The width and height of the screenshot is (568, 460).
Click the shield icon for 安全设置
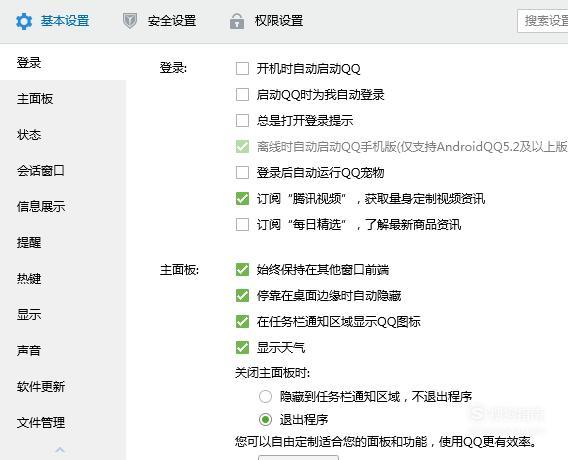[x=130, y=21]
